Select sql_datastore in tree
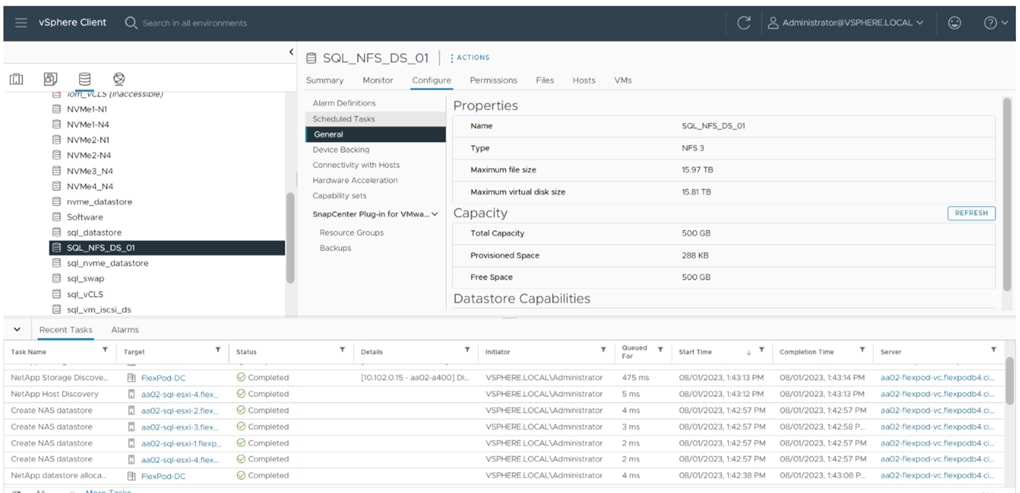 94,232
